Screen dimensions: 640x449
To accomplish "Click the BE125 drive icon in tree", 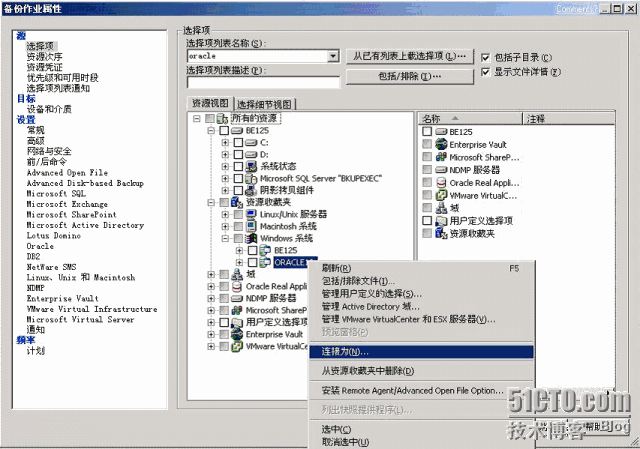I will [x=237, y=131].
